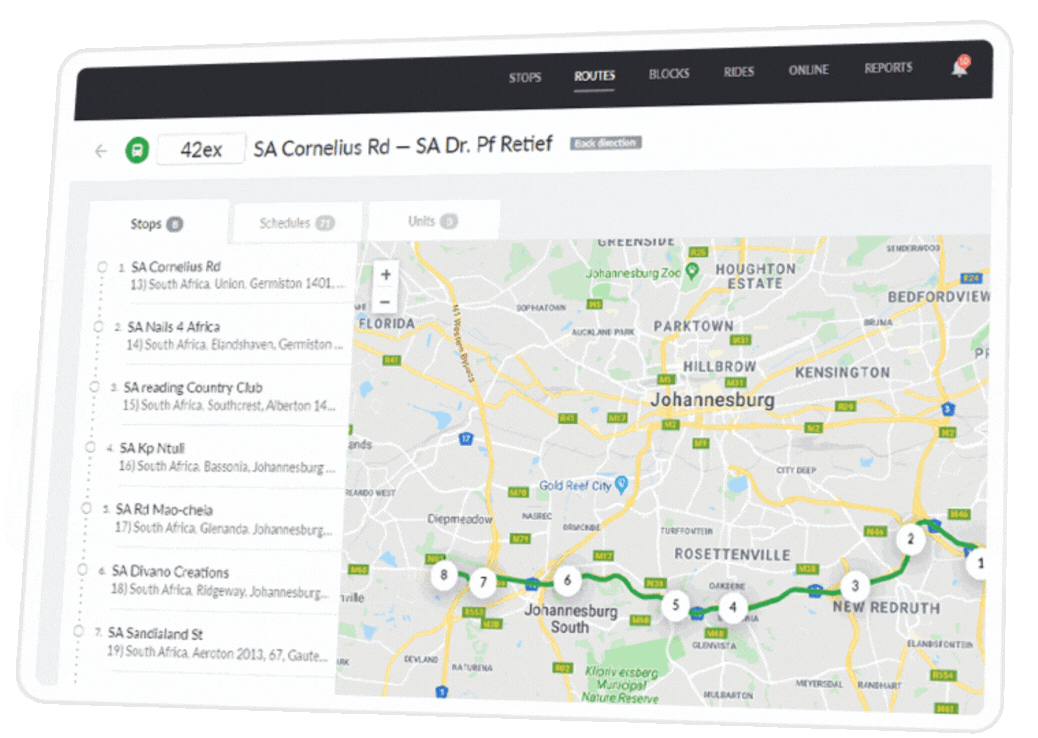
Task: Switch to the Units tab
Action: [x=432, y=221]
